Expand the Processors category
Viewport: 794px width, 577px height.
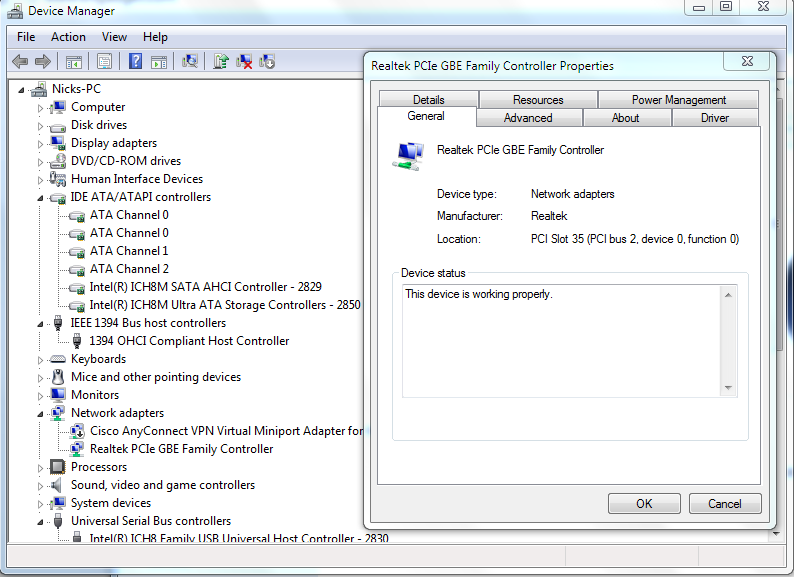tap(42, 468)
